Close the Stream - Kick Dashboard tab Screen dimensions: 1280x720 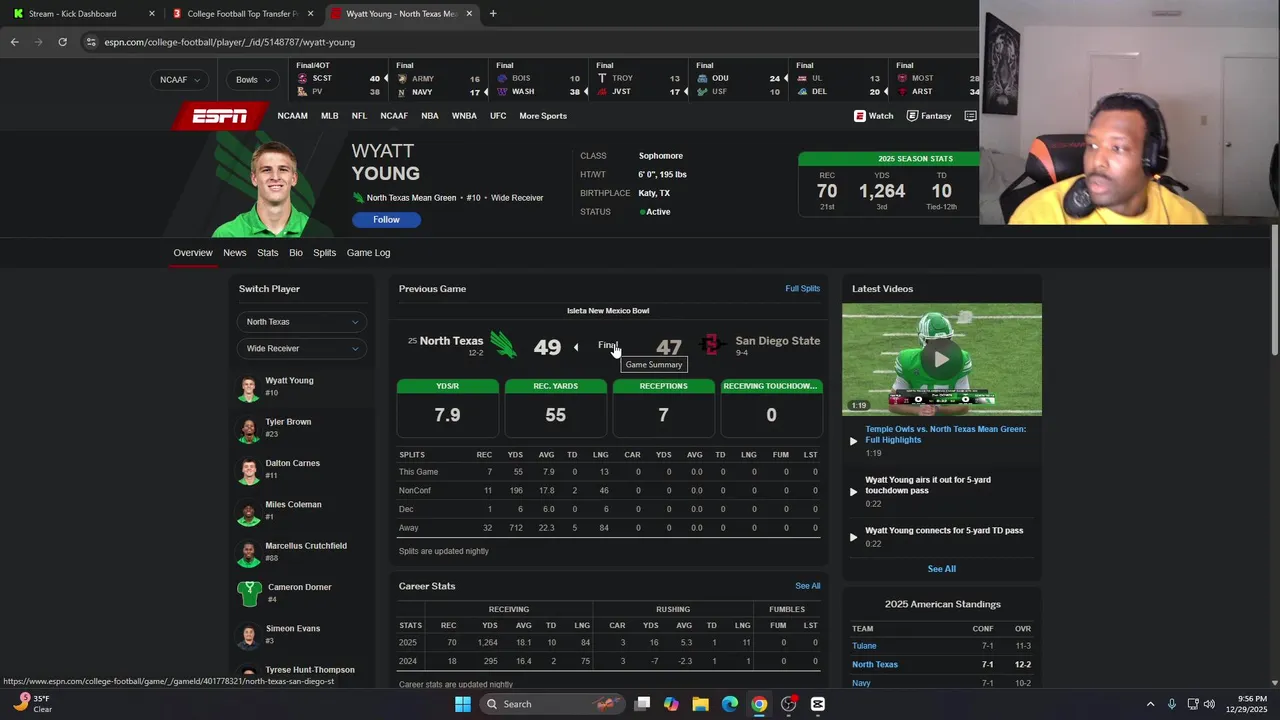(x=152, y=14)
